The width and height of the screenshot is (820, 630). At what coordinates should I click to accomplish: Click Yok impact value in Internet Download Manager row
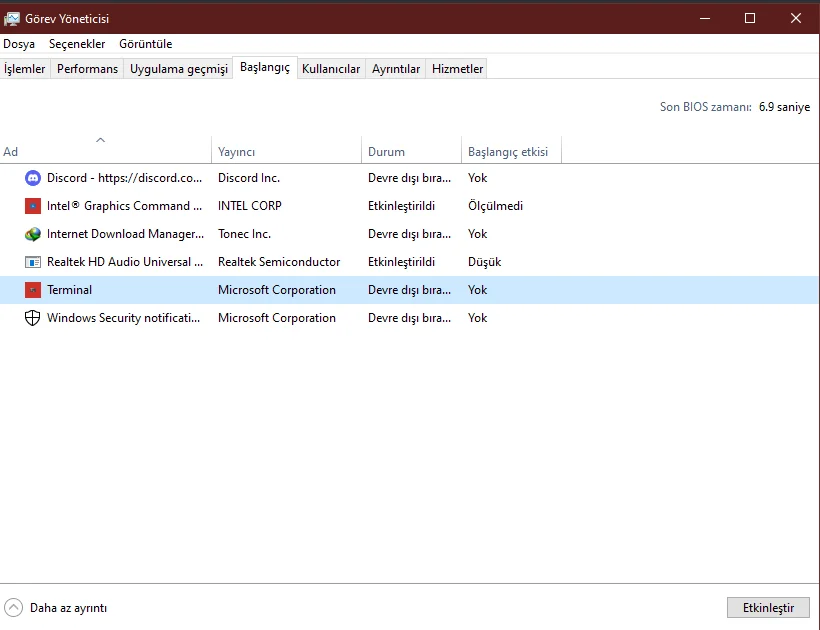tap(477, 234)
